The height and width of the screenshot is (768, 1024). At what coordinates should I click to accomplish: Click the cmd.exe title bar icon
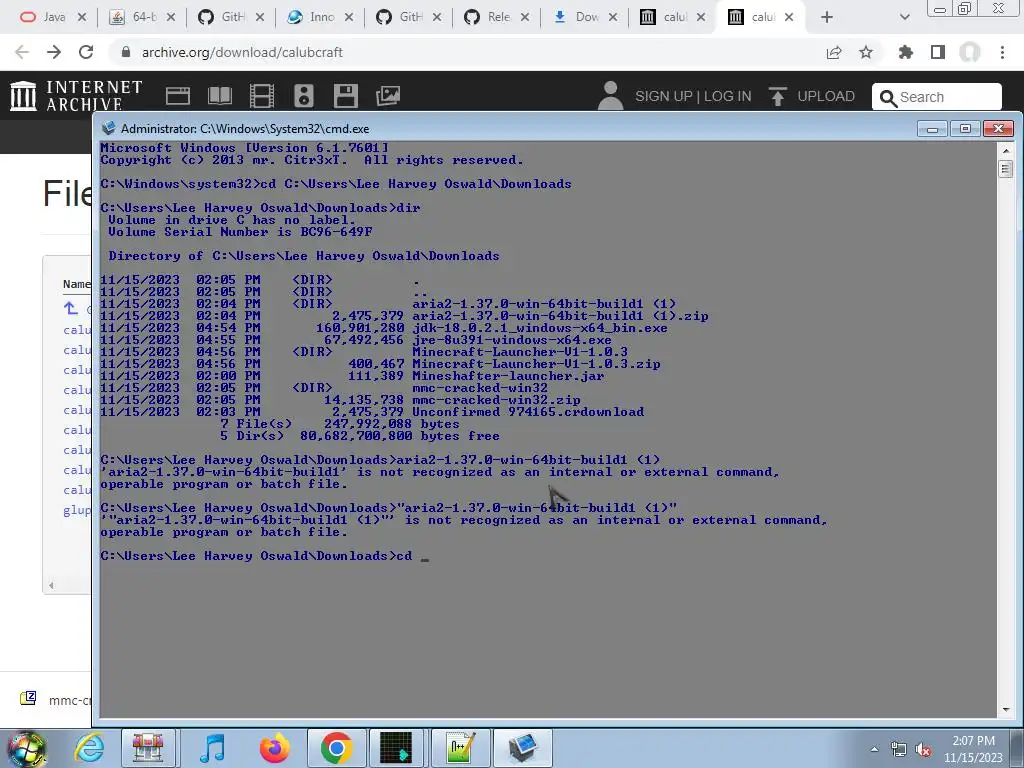[108, 128]
